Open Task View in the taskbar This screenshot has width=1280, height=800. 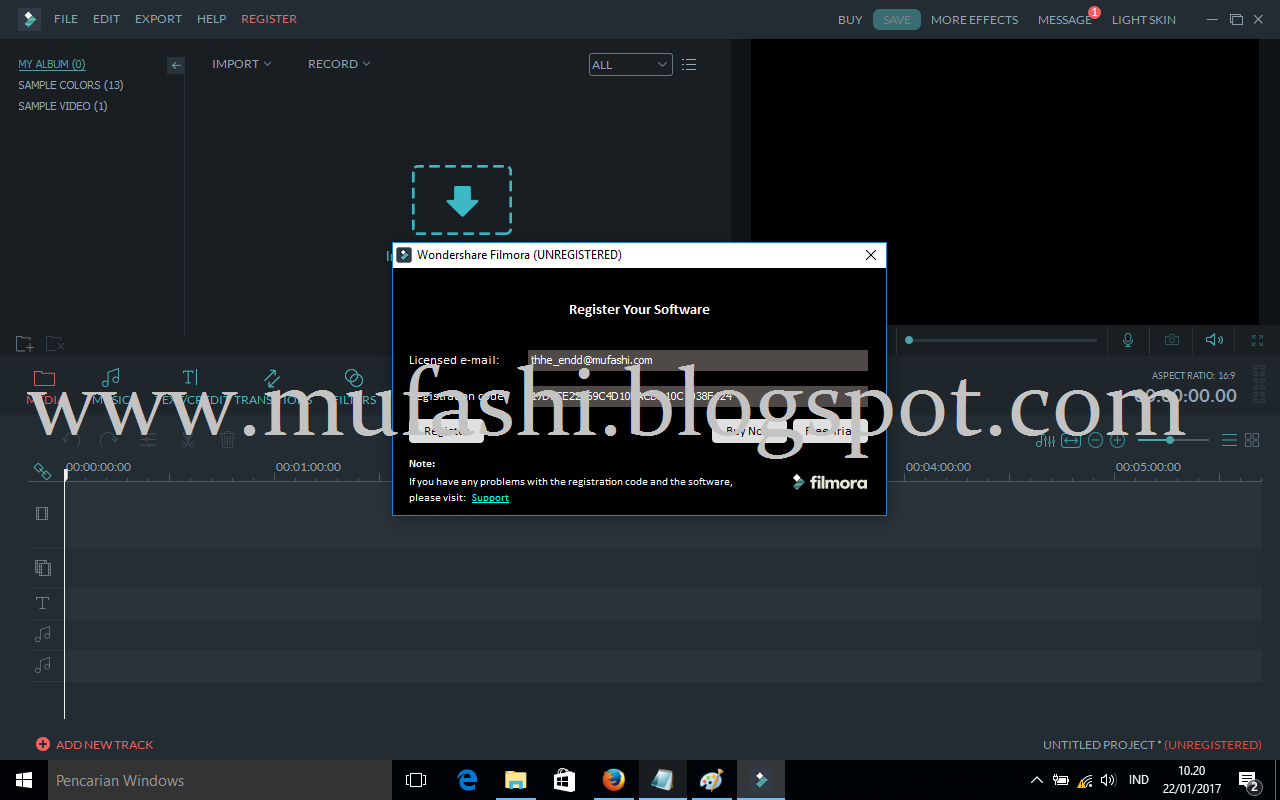[416, 780]
